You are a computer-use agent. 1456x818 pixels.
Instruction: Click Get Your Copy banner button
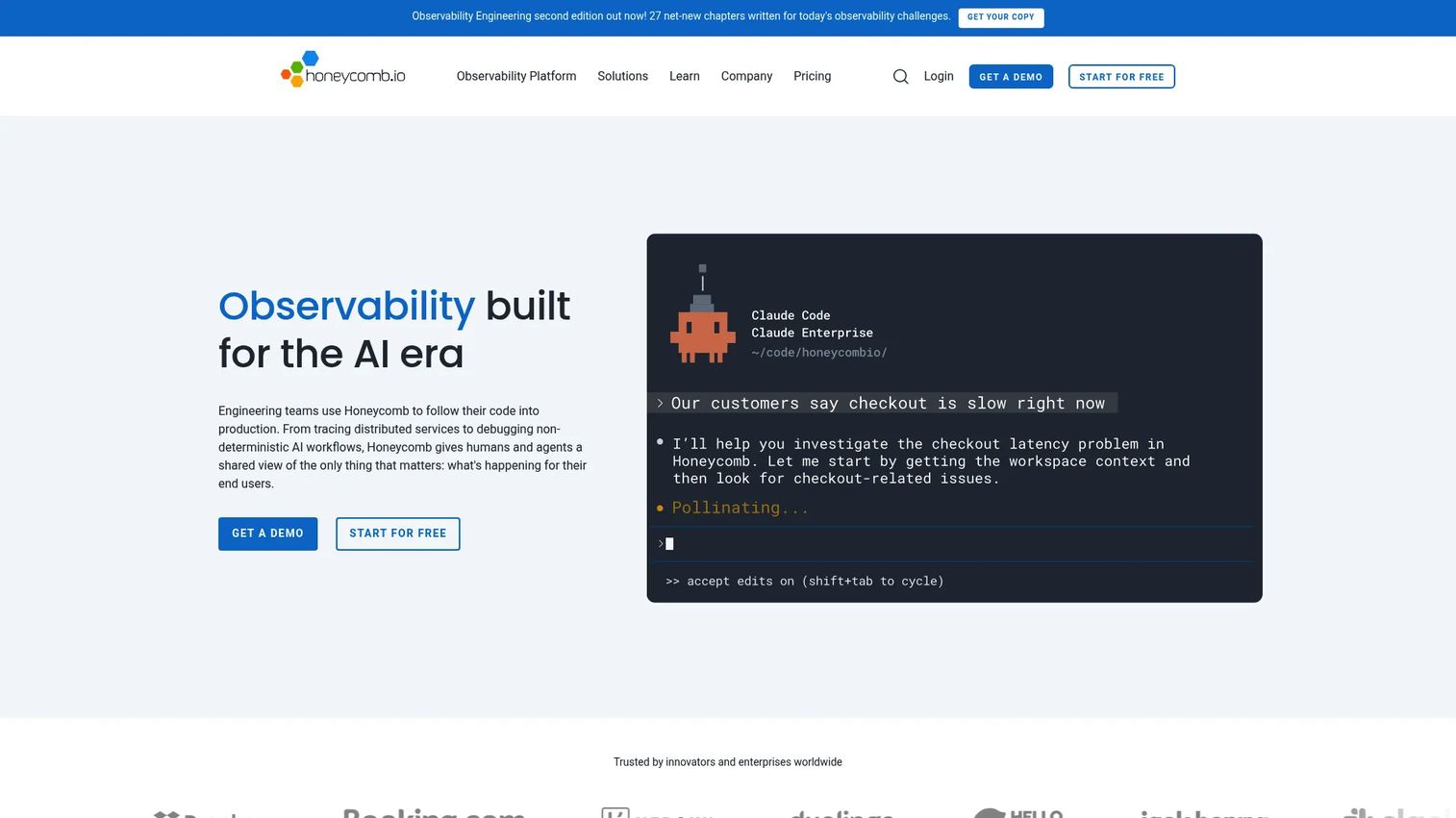coord(1001,17)
